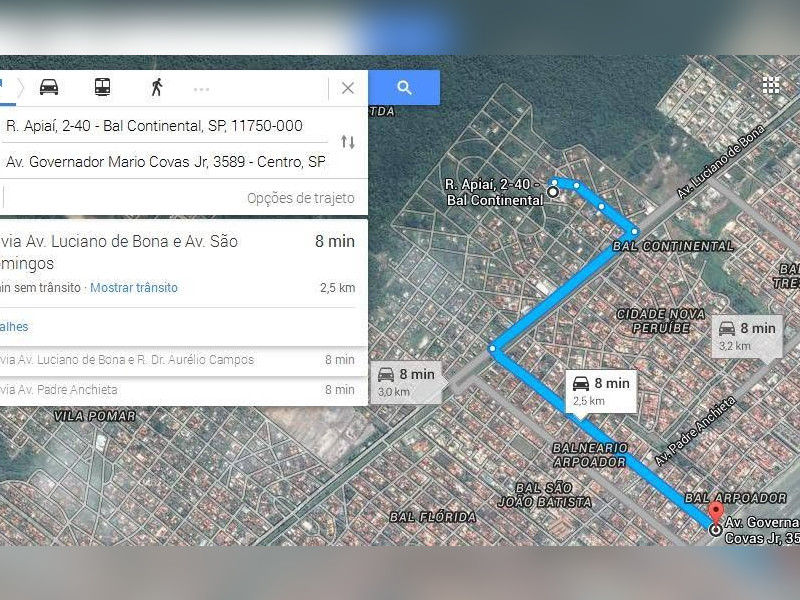Click the blue search magnifier button
Image resolution: width=800 pixels, height=600 pixels.
(x=404, y=88)
